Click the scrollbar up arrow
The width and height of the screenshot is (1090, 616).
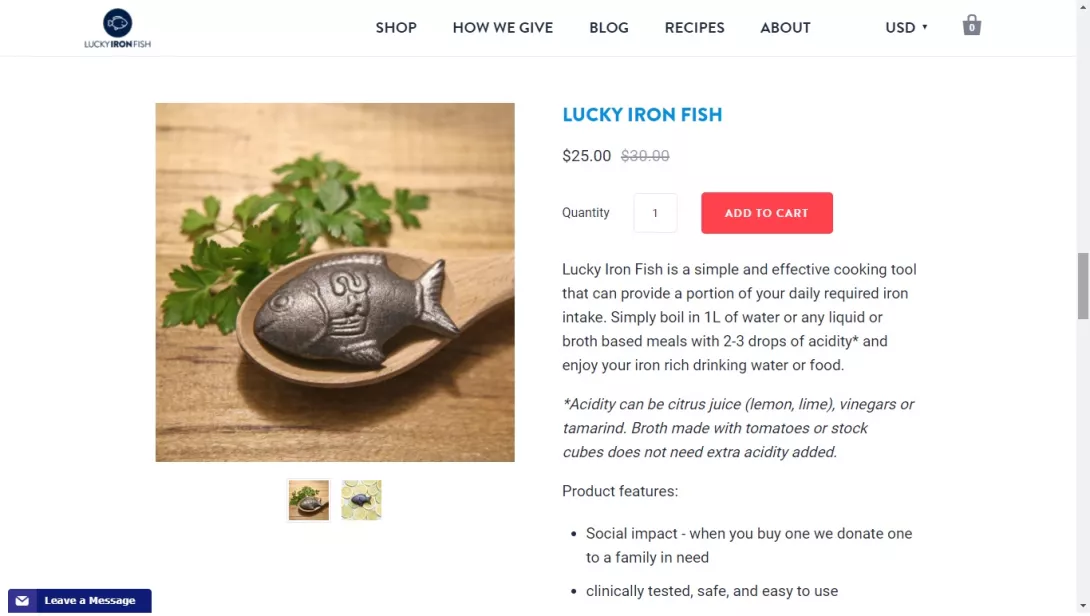1083,6
